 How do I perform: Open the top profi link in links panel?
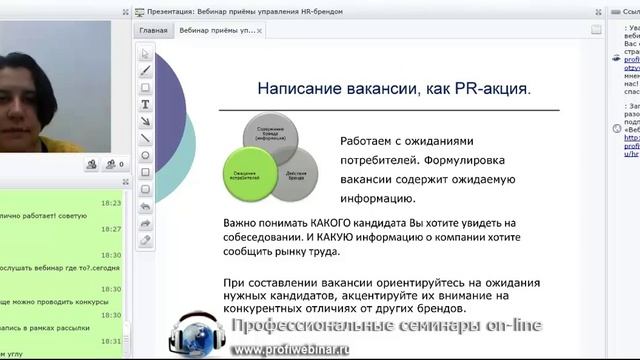(x=632, y=60)
